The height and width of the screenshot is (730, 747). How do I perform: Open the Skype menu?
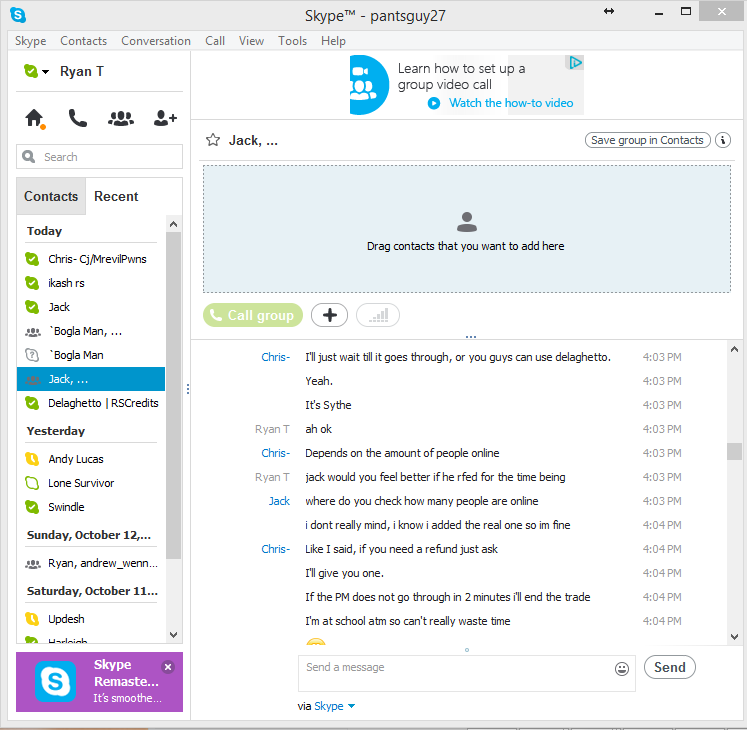30,41
